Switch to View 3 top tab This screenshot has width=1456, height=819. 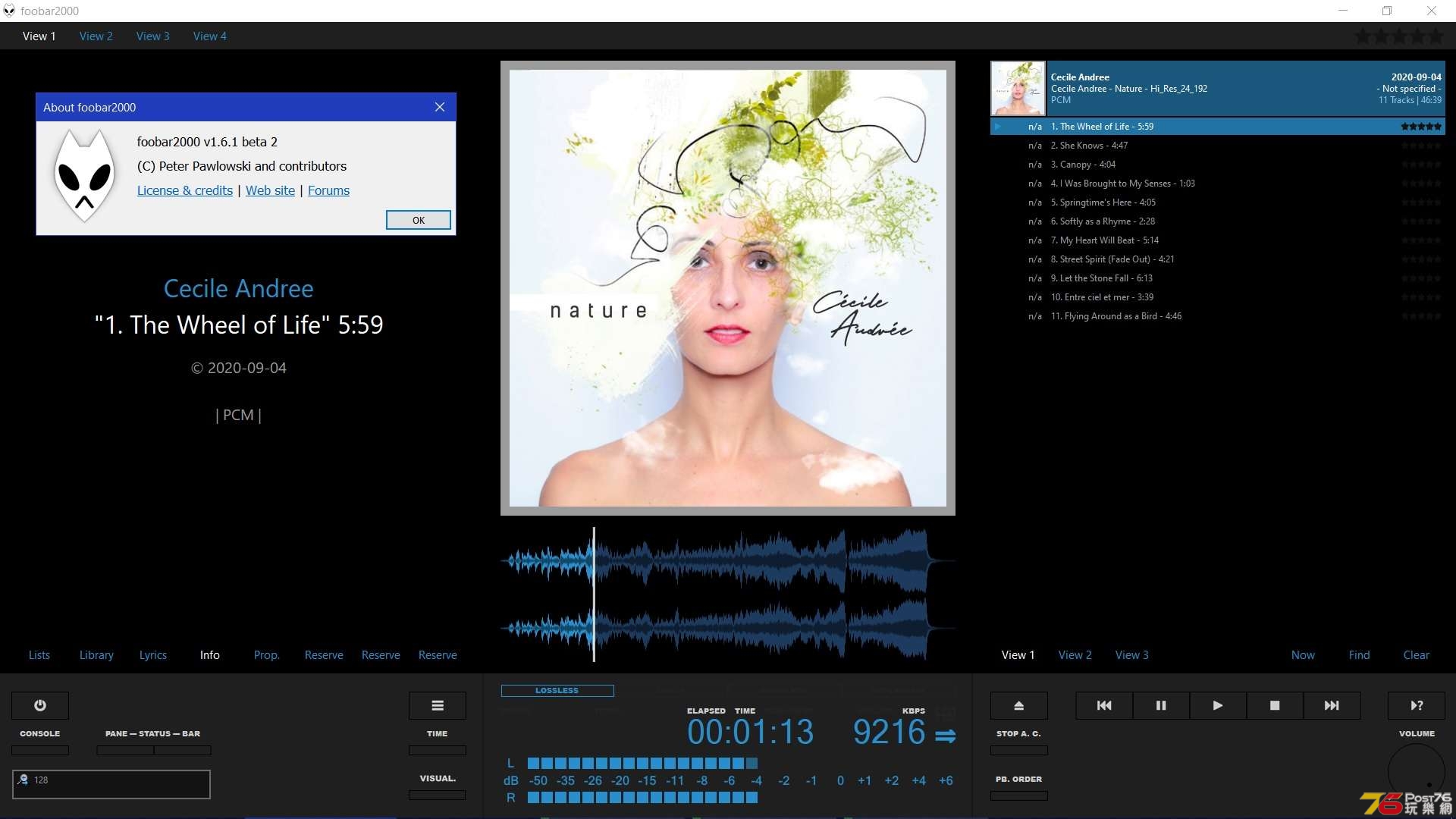tap(153, 36)
